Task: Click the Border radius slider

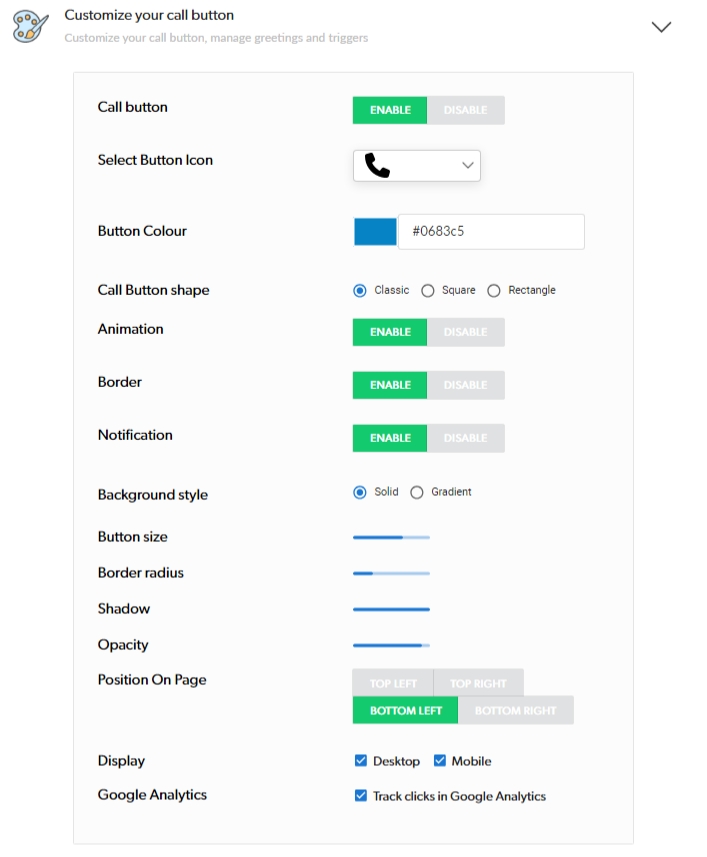Action: (x=391, y=573)
